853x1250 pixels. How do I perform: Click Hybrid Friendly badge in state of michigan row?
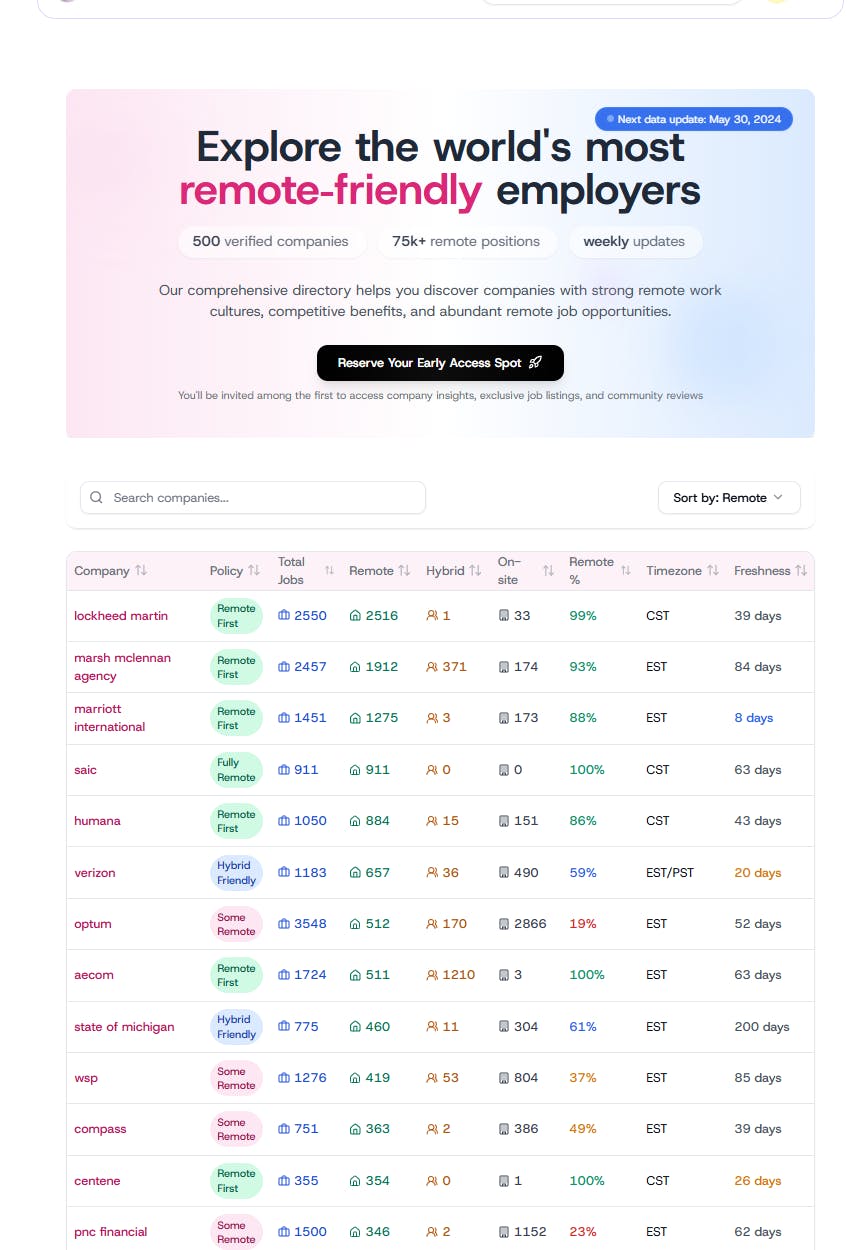pyautogui.click(x=236, y=1027)
